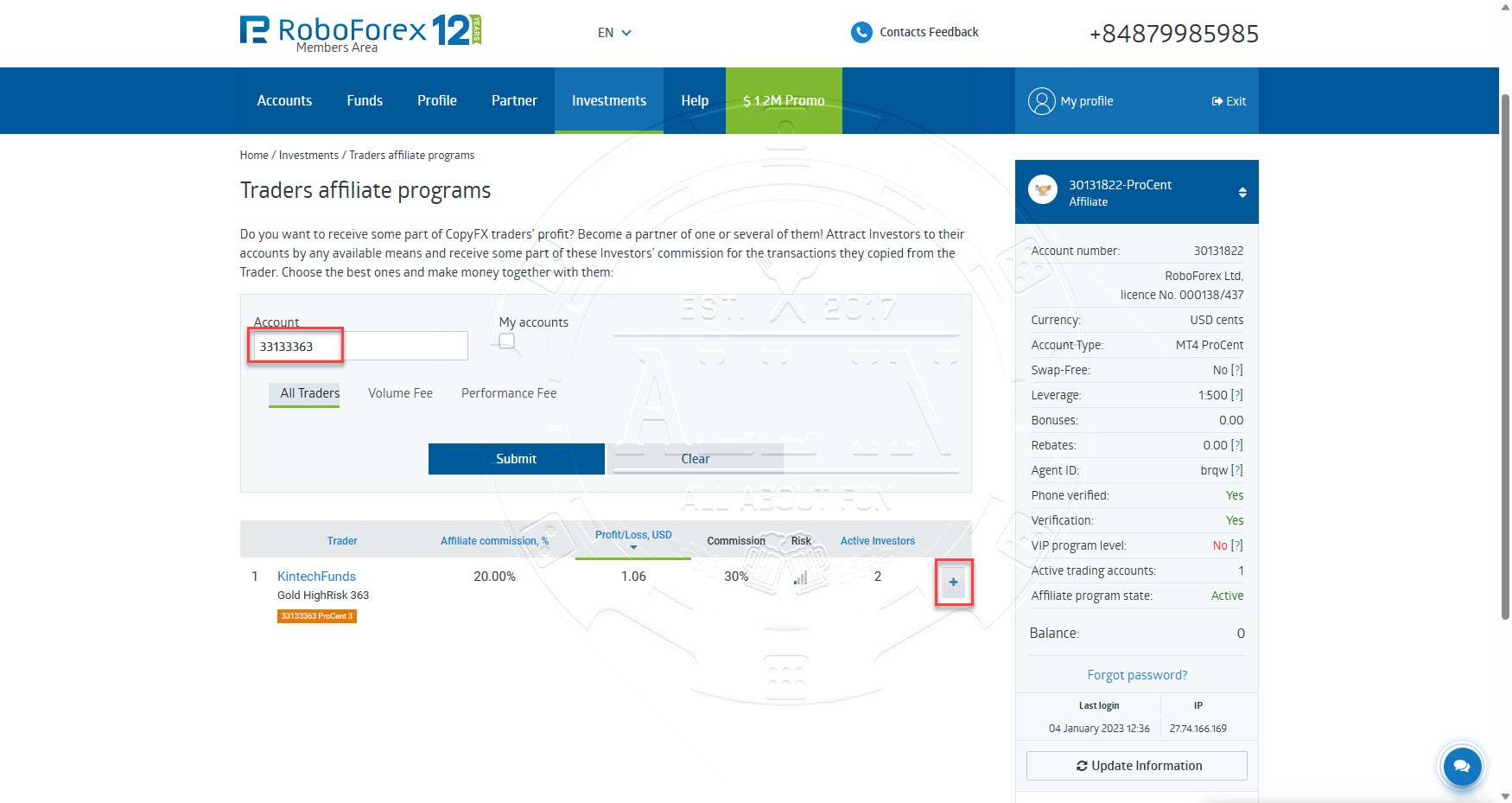Click the Contacts Feedback link
Screen dimensions: 1512x803
(929, 32)
